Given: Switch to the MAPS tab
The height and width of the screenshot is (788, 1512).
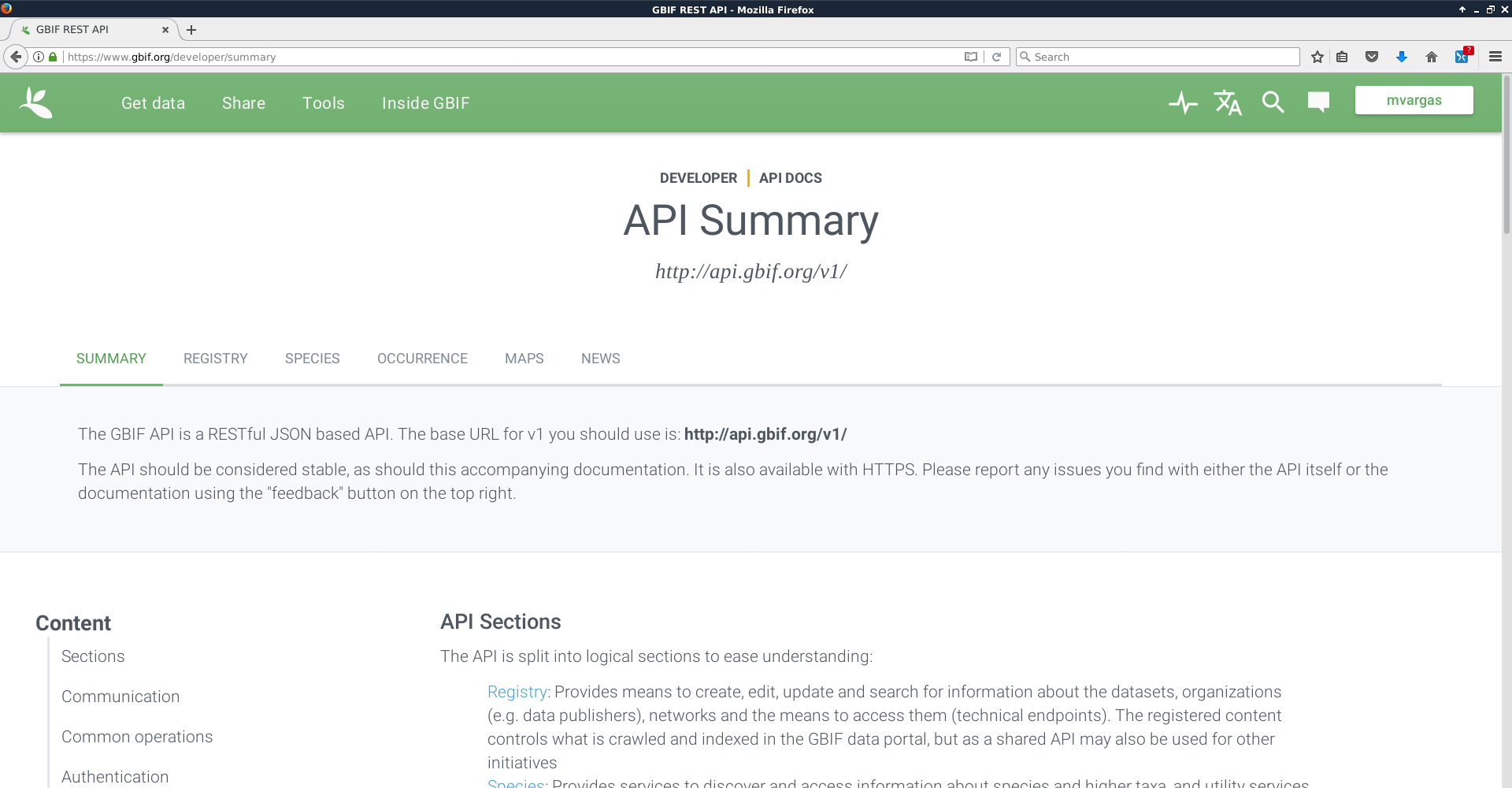Looking at the screenshot, I should [x=524, y=359].
